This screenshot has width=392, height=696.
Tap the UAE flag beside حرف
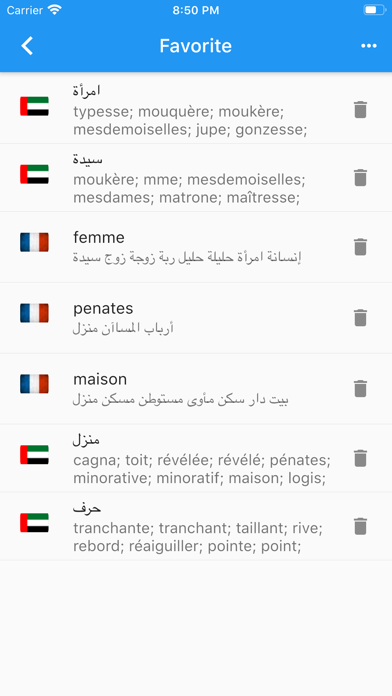tap(34, 523)
